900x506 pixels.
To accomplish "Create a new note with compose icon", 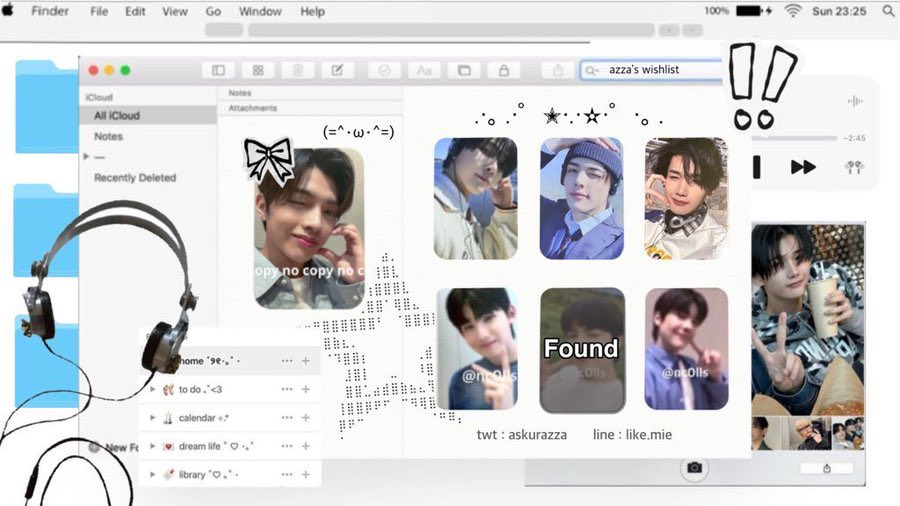I will (337, 70).
